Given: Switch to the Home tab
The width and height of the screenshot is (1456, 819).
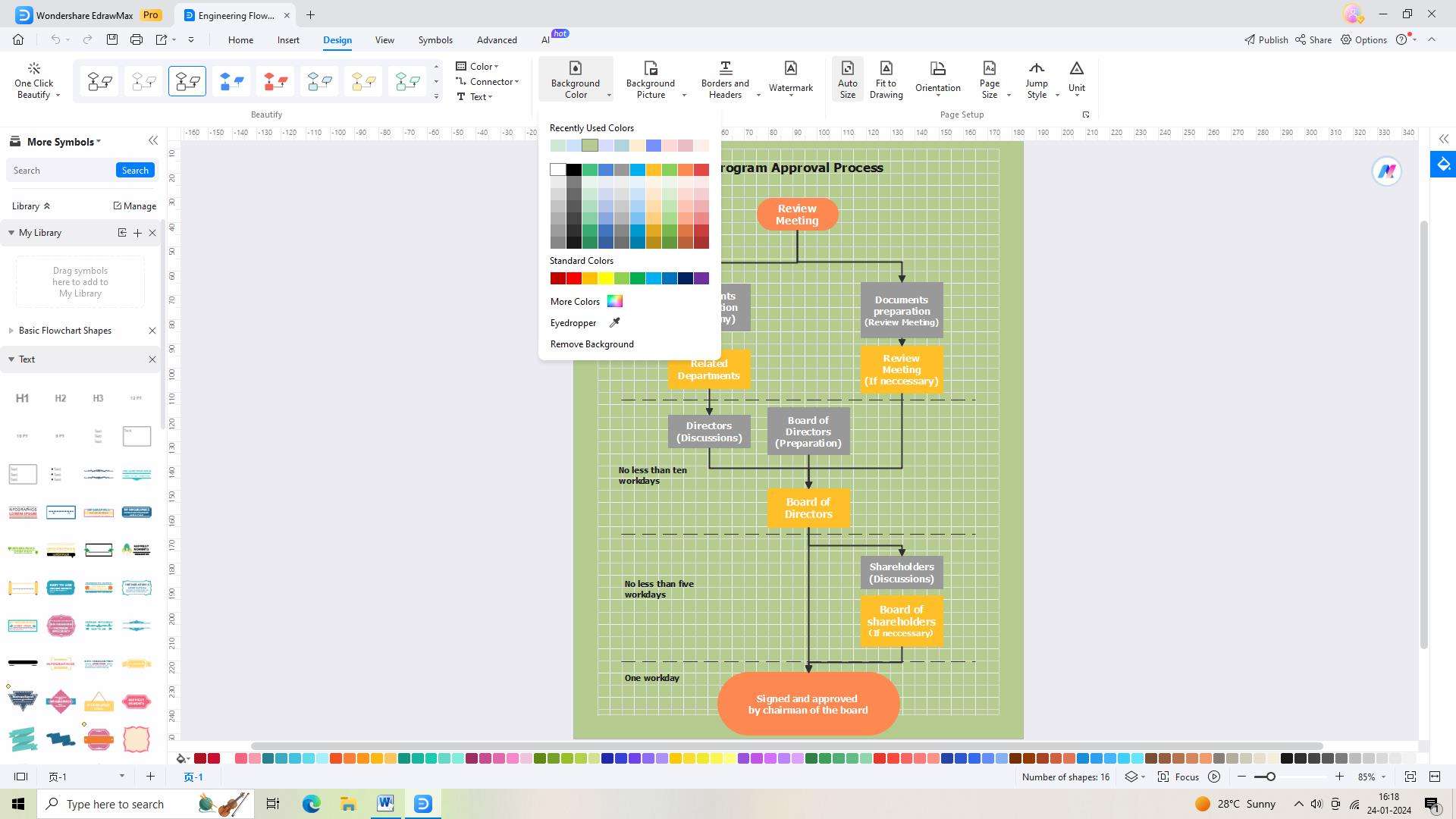Looking at the screenshot, I should [240, 40].
